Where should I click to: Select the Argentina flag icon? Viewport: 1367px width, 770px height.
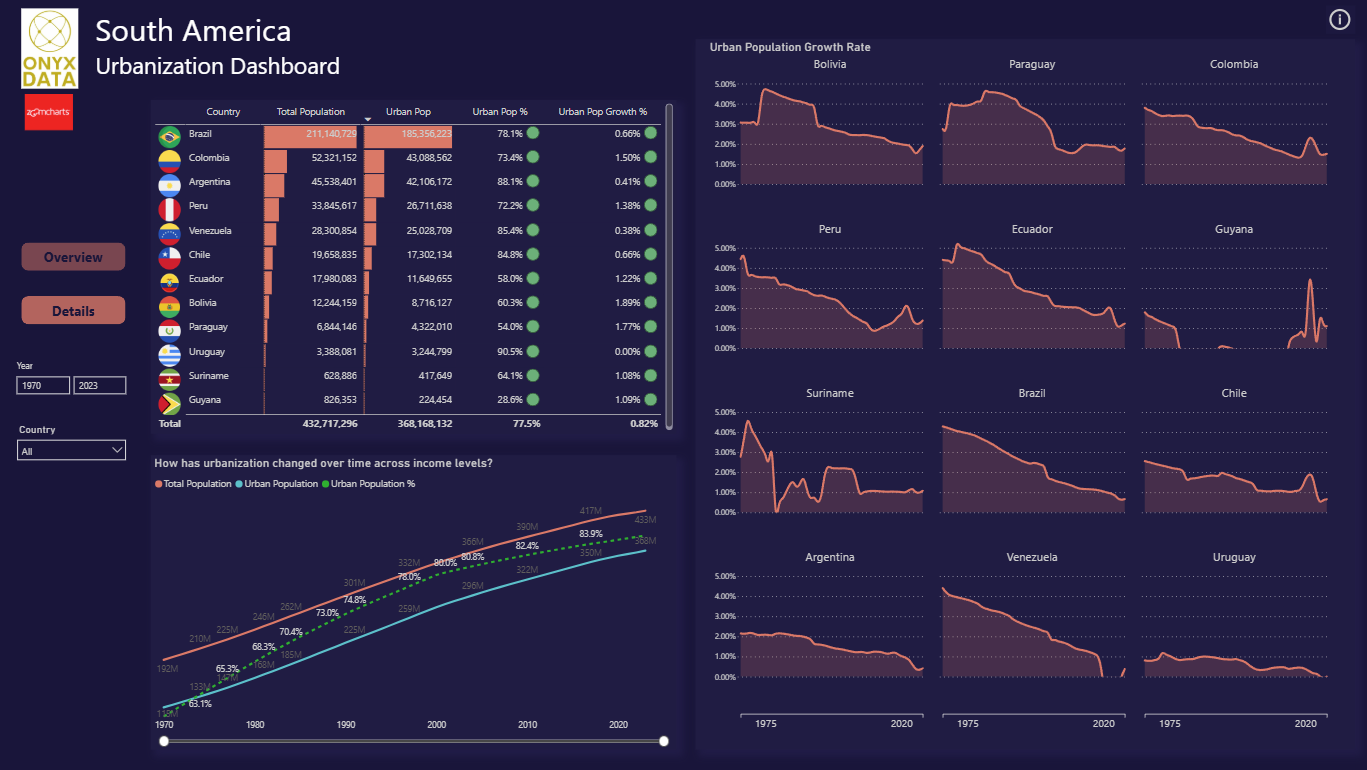(x=169, y=184)
